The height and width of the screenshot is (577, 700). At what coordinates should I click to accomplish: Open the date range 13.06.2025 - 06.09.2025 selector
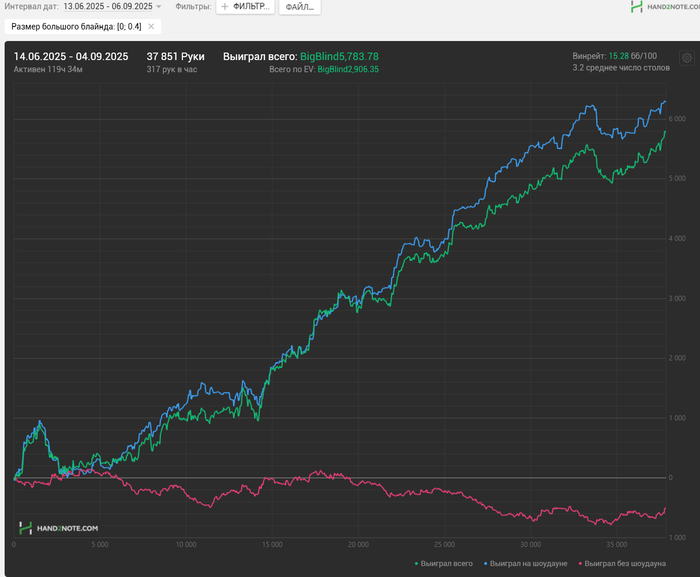(107, 7)
